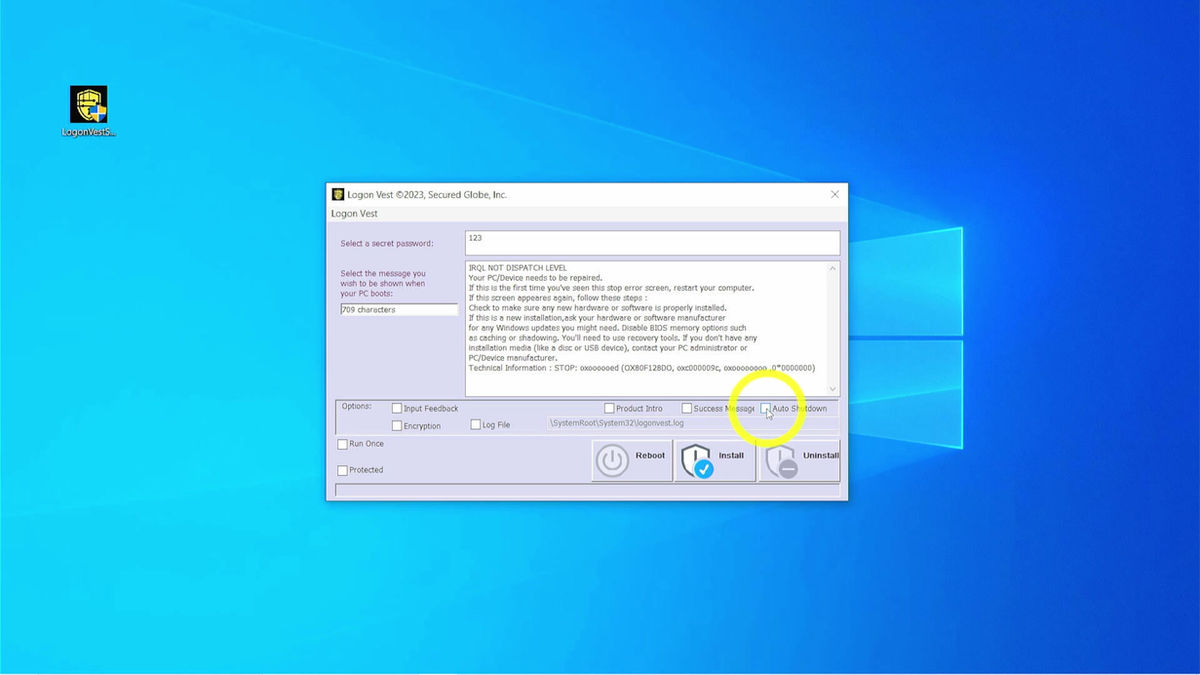Click the secret password field containing 123

click(652, 243)
